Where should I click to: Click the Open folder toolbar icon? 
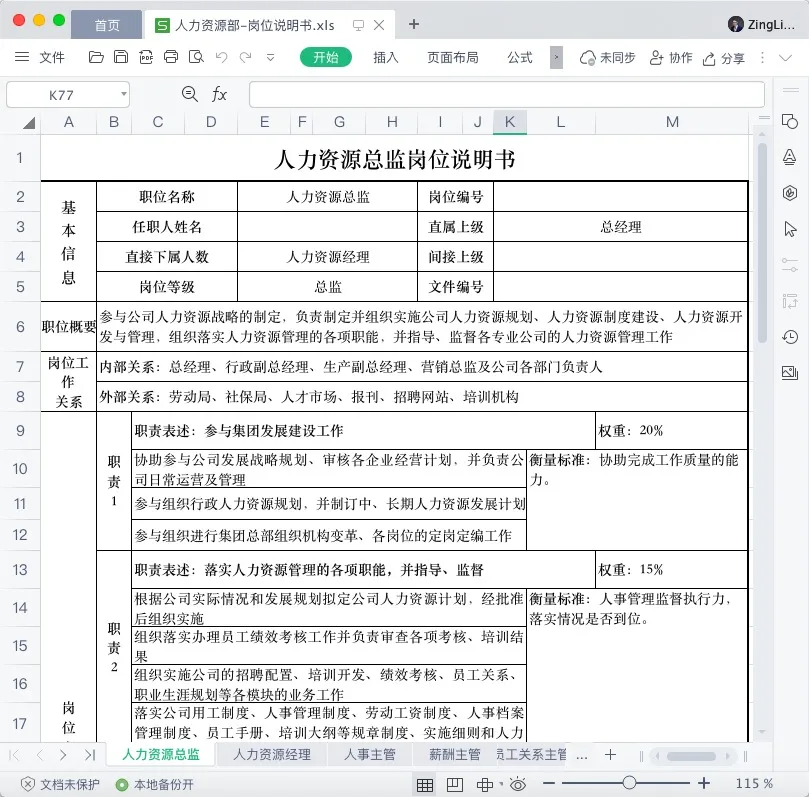[x=96, y=57]
